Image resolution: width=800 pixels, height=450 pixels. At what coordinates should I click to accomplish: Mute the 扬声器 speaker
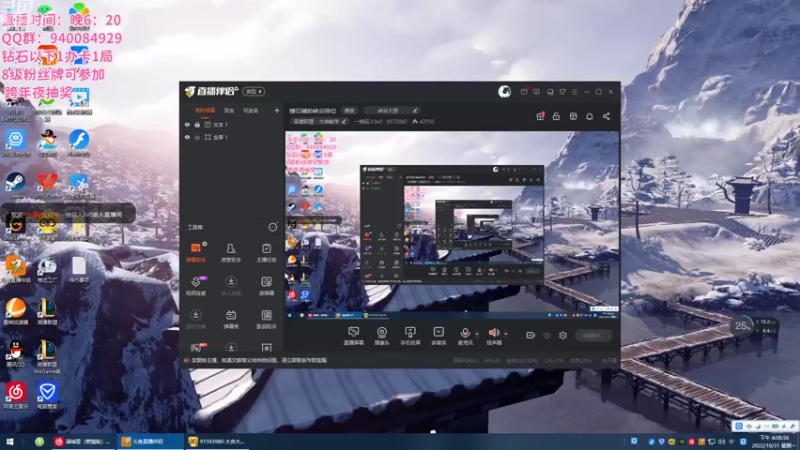coord(493,336)
